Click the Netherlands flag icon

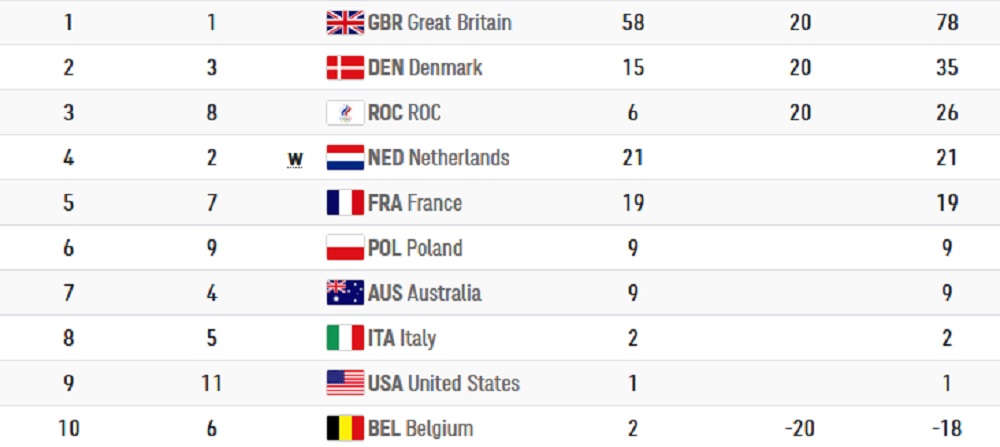click(x=345, y=158)
